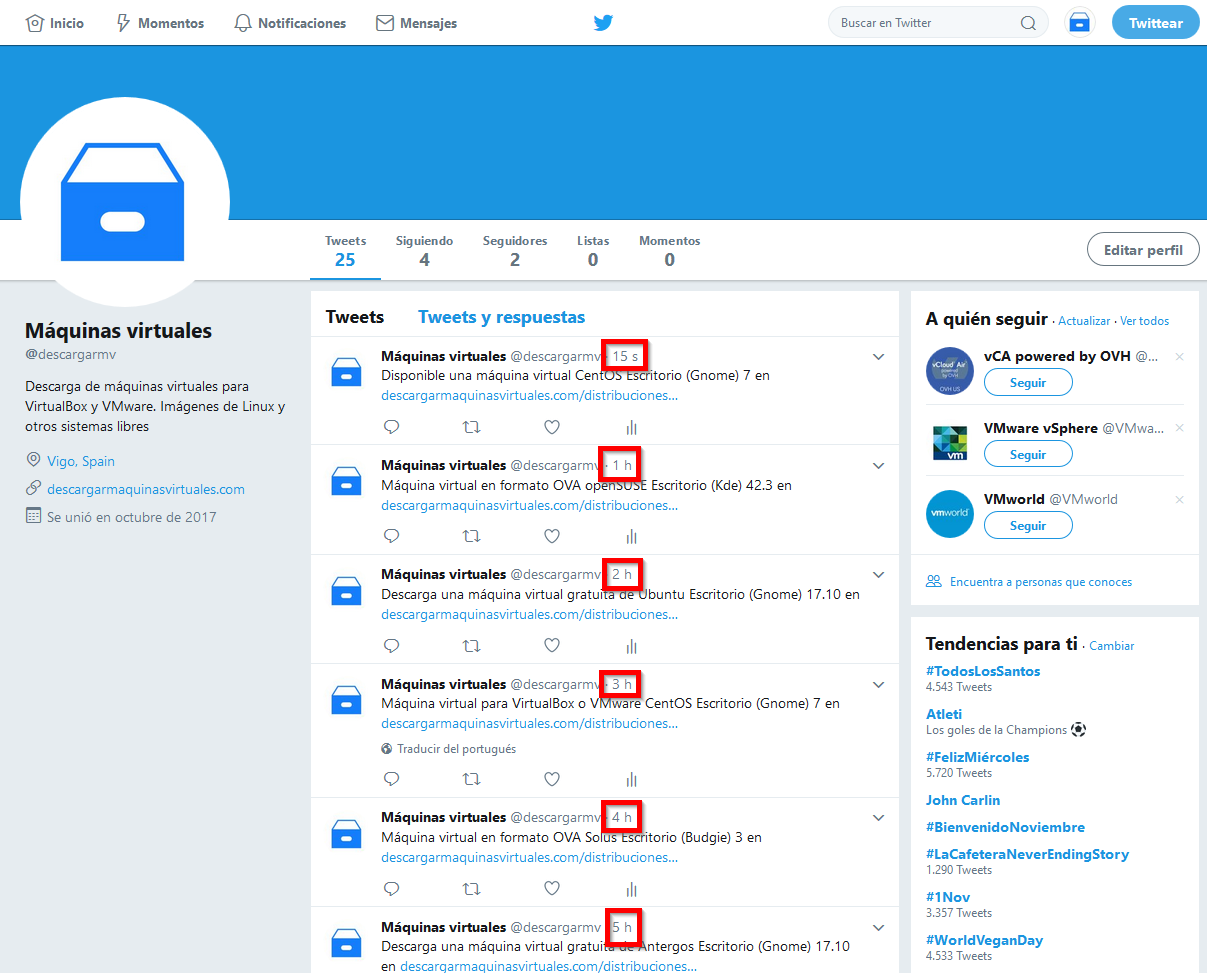Expand options chevron on the openSUSE tweet

[x=878, y=466]
